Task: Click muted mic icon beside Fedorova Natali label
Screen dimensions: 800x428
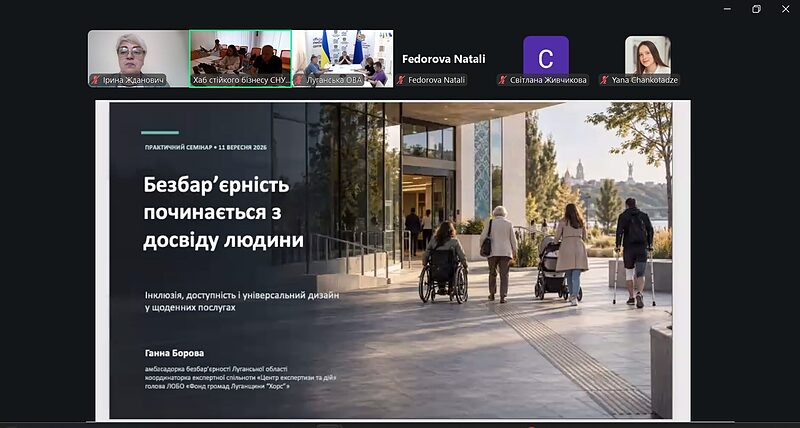Action: click(x=401, y=80)
